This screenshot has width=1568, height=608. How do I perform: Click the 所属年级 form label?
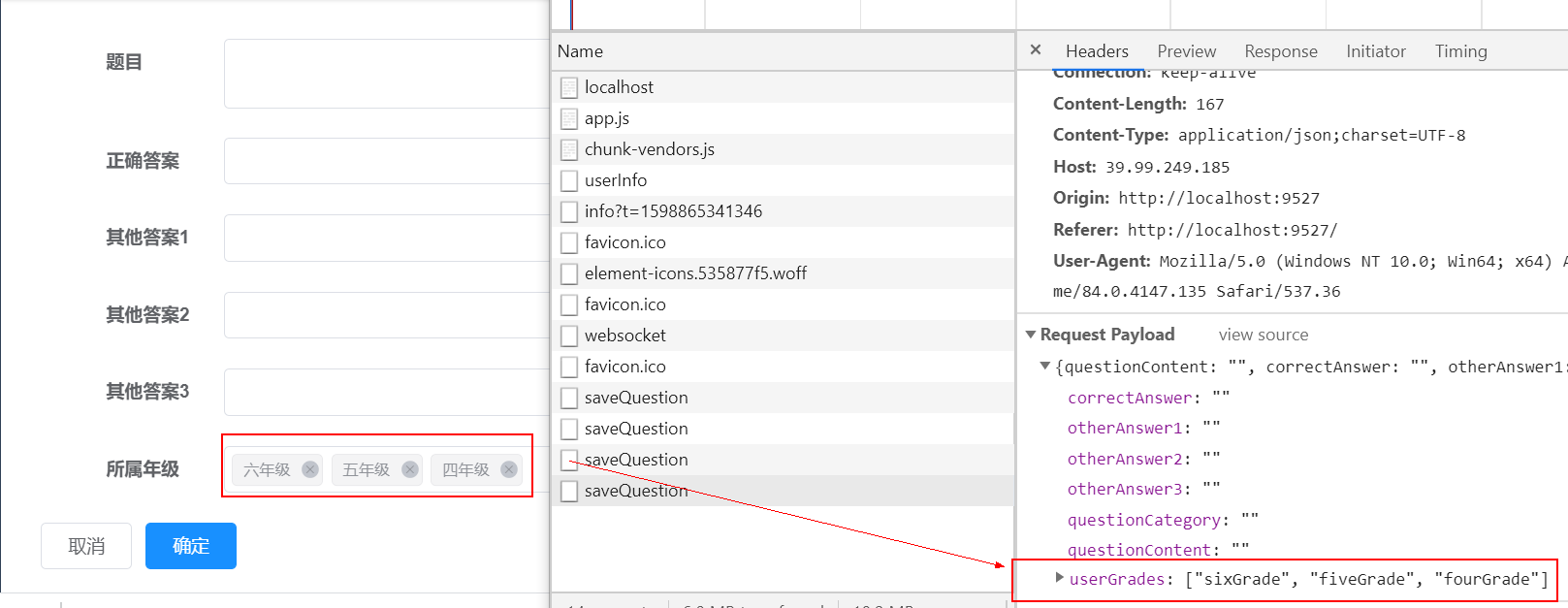pos(143,469)
